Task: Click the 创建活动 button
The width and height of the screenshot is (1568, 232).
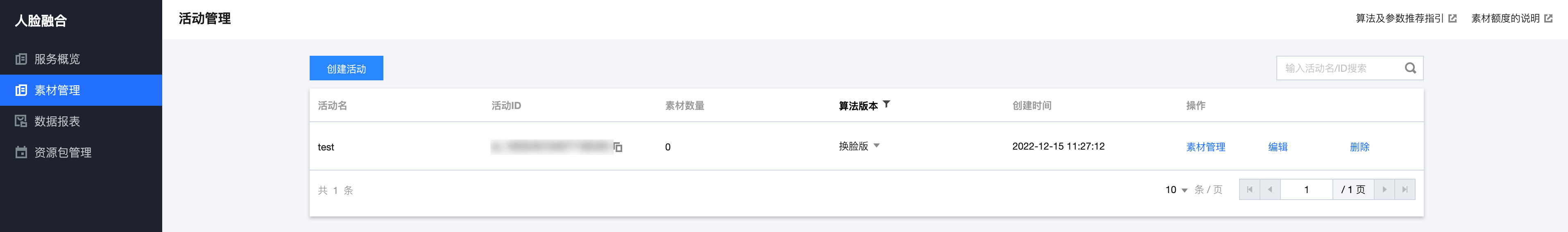Action: point(347,68)
